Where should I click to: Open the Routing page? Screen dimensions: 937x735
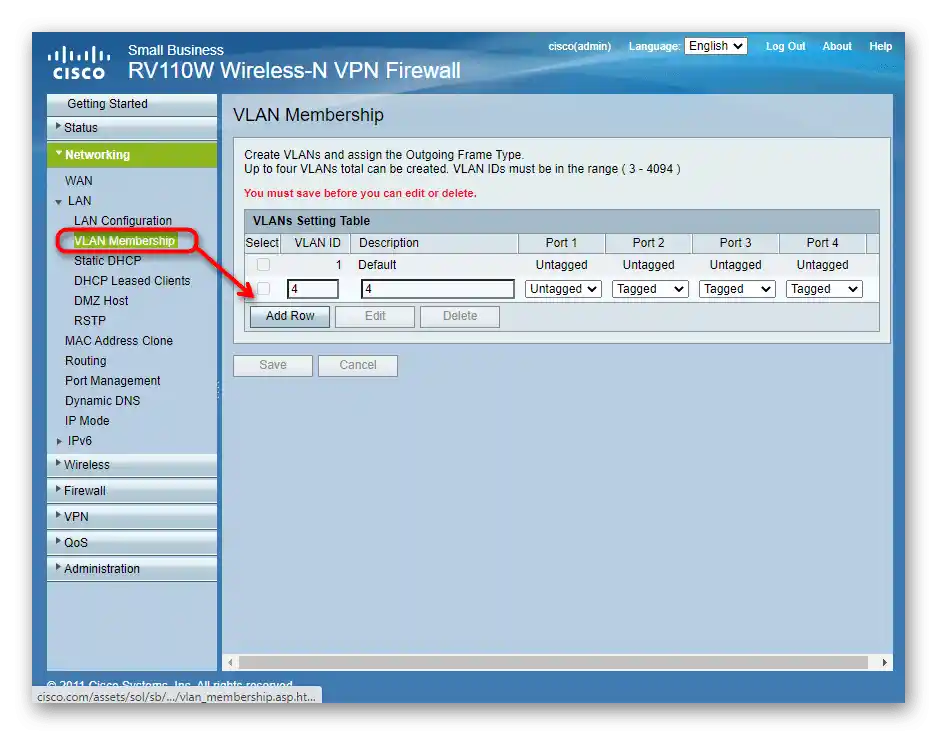(85, 361)
